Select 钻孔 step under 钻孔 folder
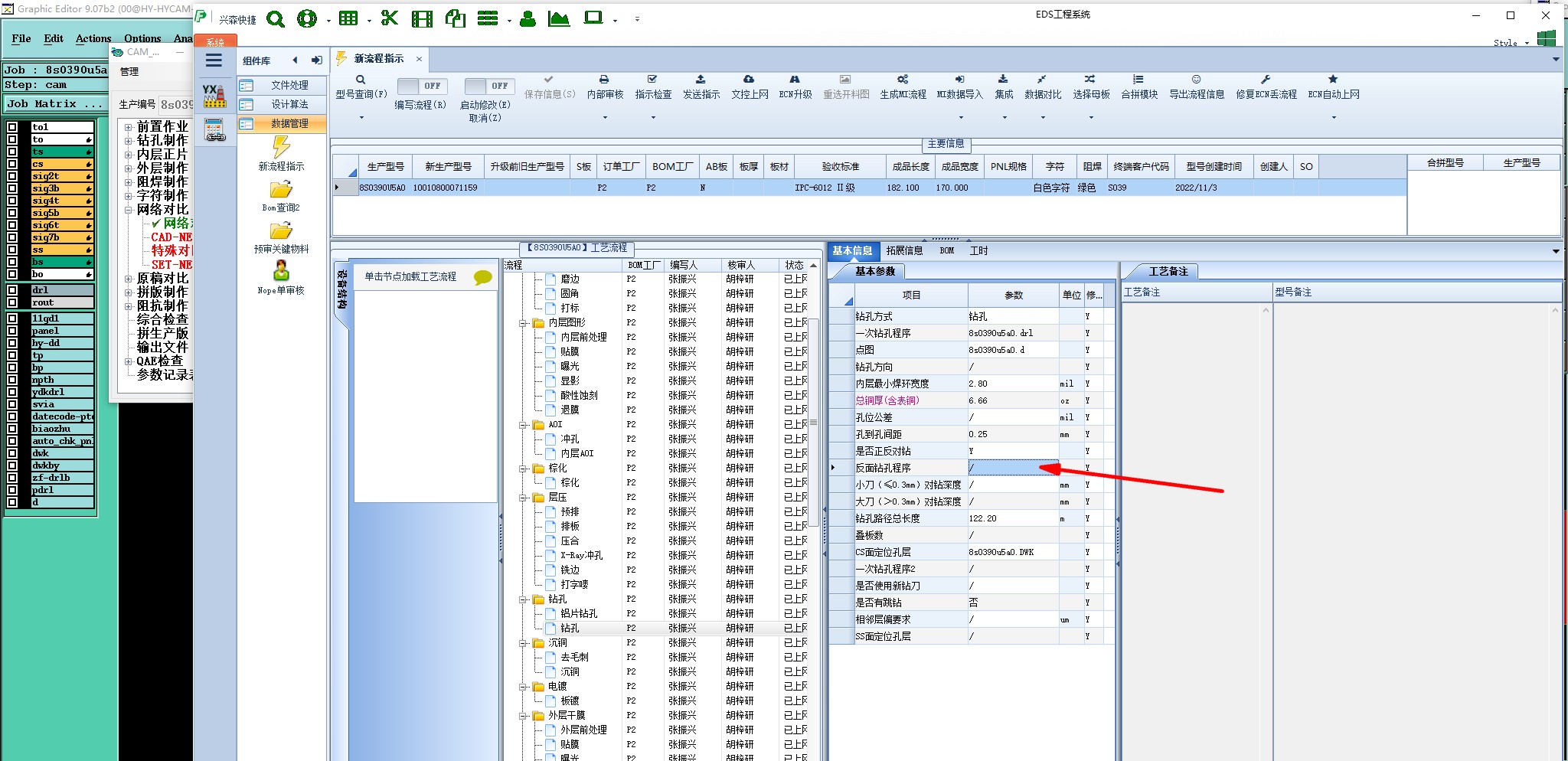 coord(570,628)
